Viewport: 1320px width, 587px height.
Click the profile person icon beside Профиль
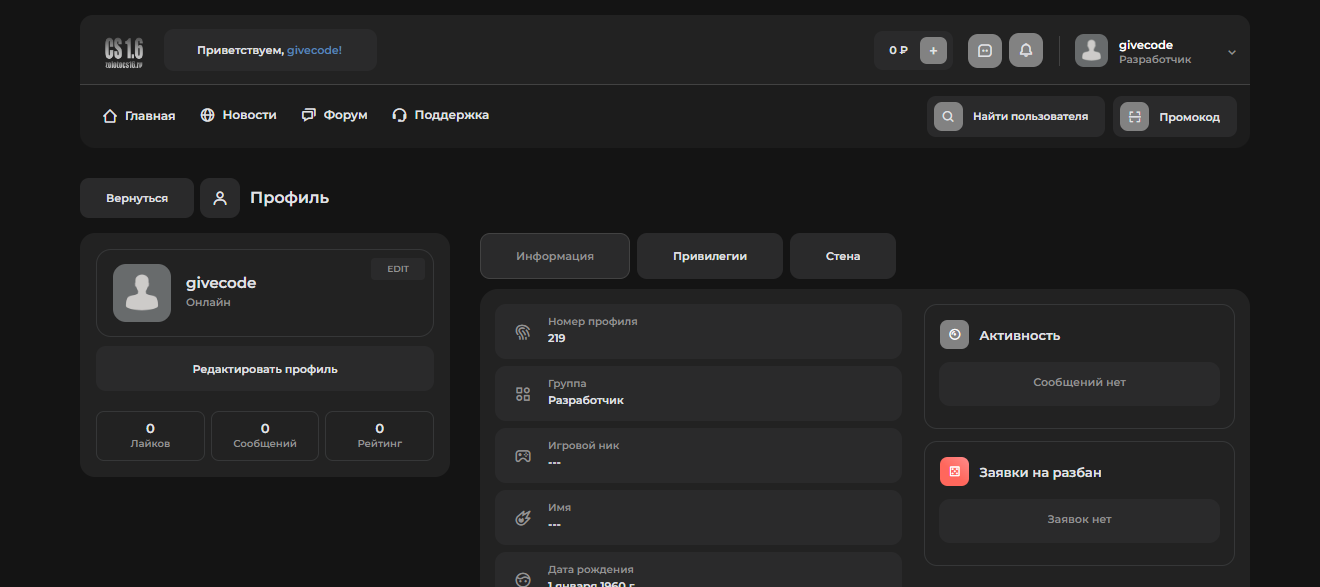(x=220, y=198)
